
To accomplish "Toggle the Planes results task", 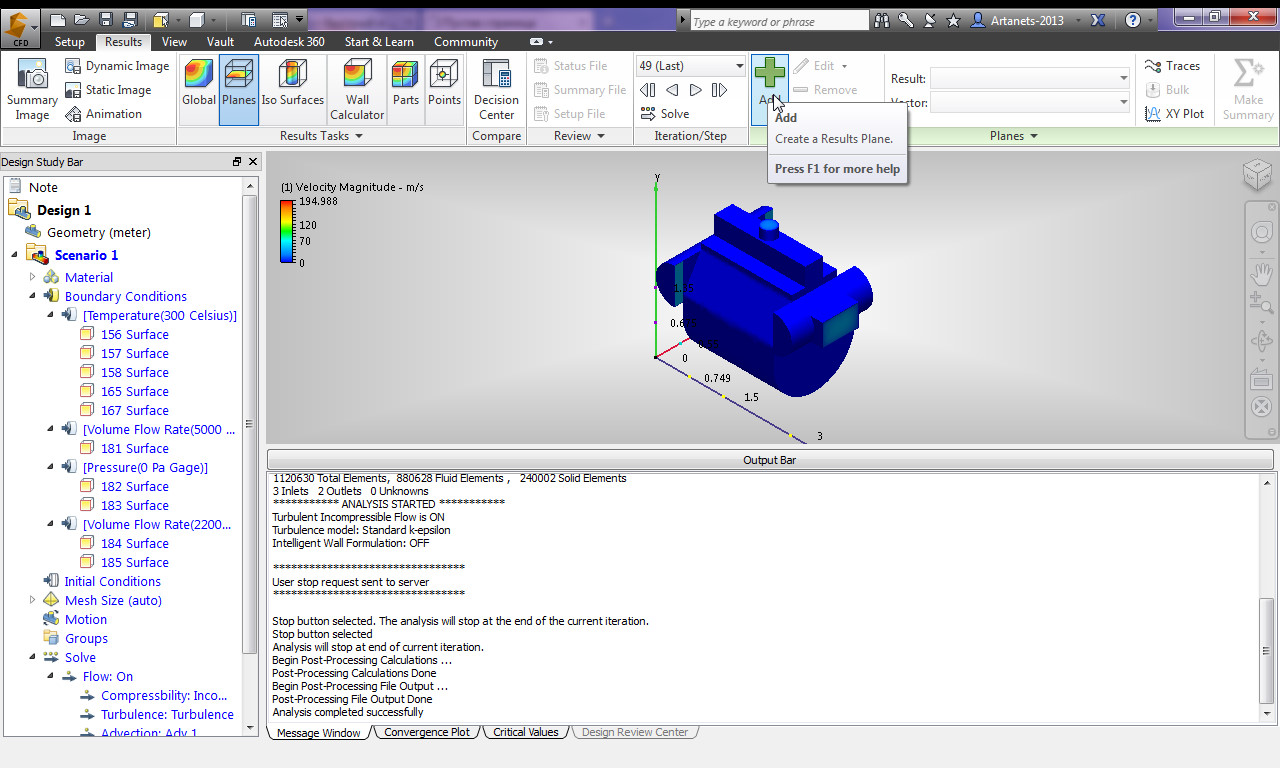I will click(239, 88).
